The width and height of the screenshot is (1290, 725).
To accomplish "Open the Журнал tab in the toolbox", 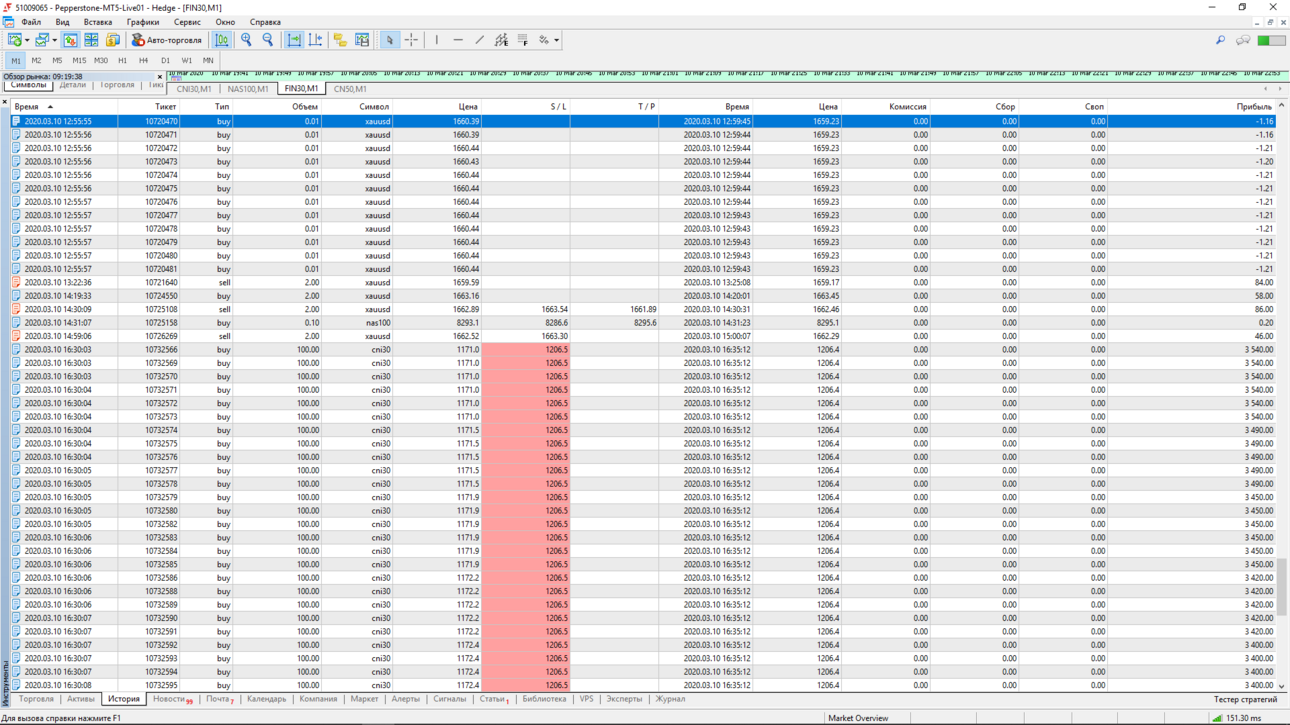I will pyautogui.click(x=670, y=699).
